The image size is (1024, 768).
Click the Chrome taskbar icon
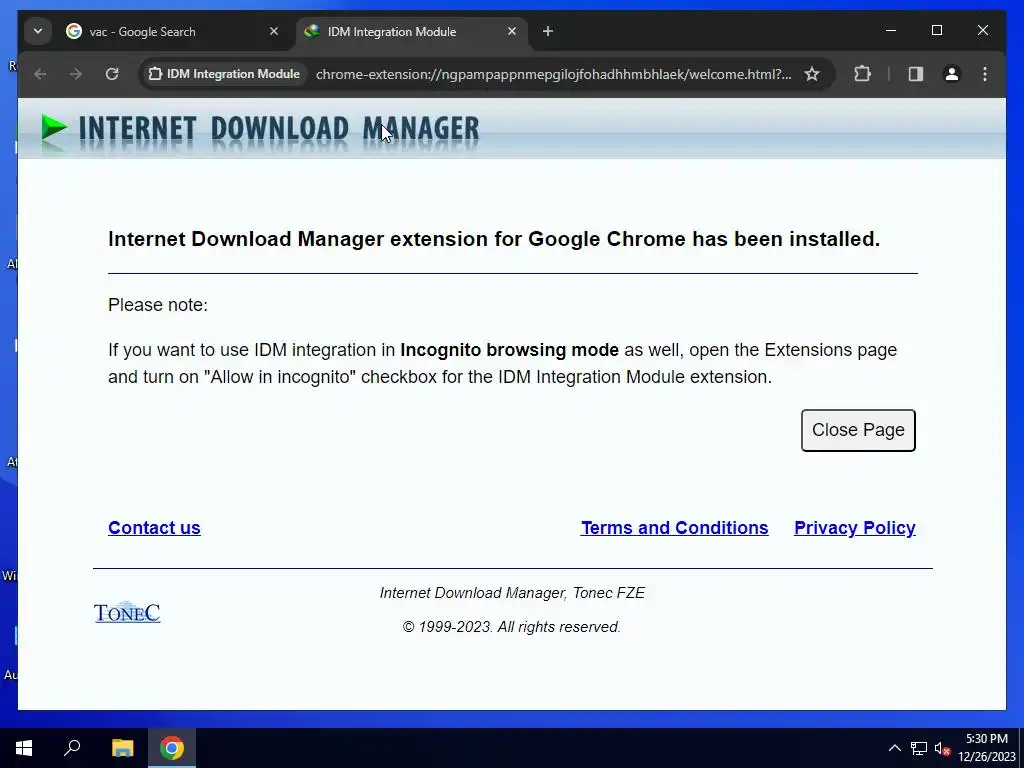(x=172, y=748)
